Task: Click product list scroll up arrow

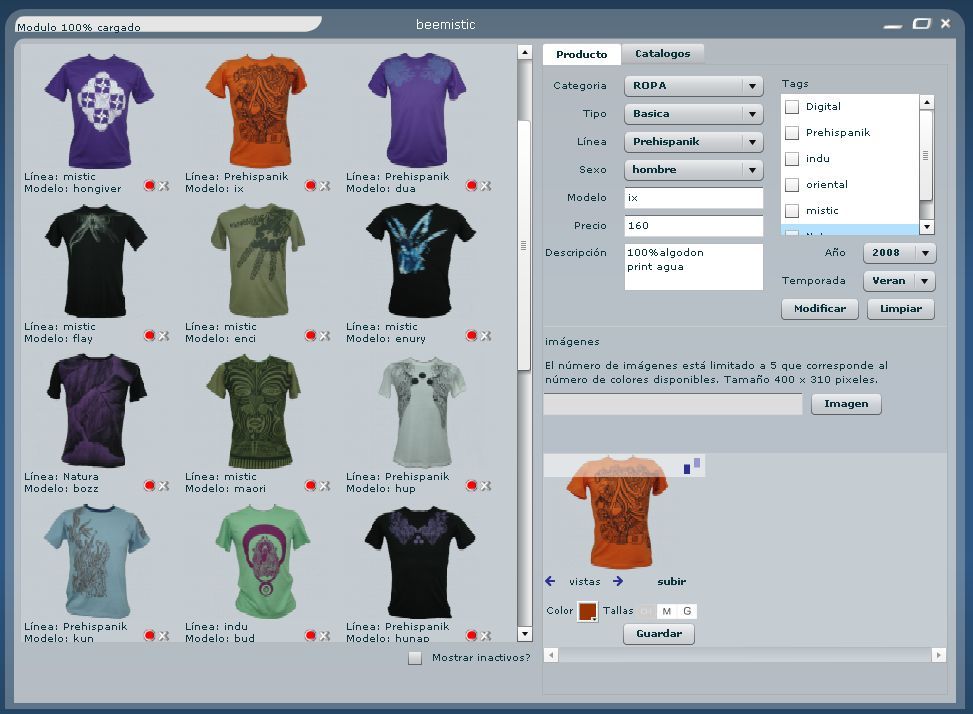Action: point(524,52)
